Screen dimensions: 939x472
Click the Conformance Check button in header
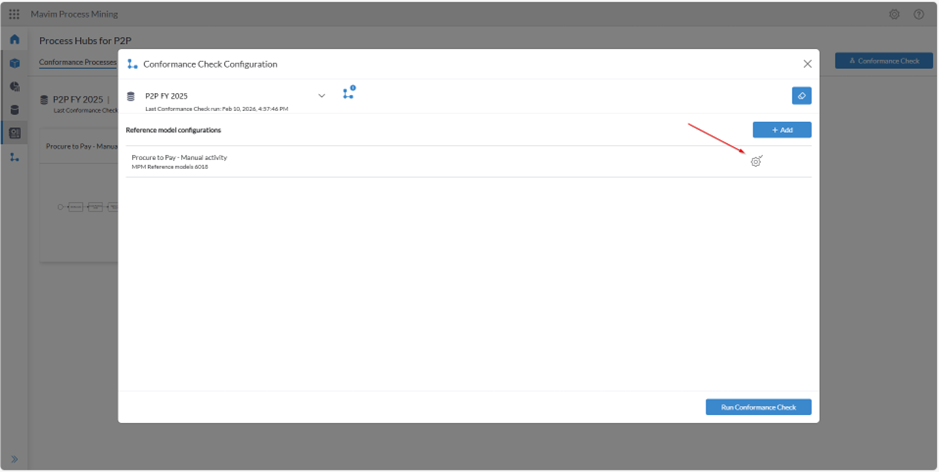(x=883, y=61)
